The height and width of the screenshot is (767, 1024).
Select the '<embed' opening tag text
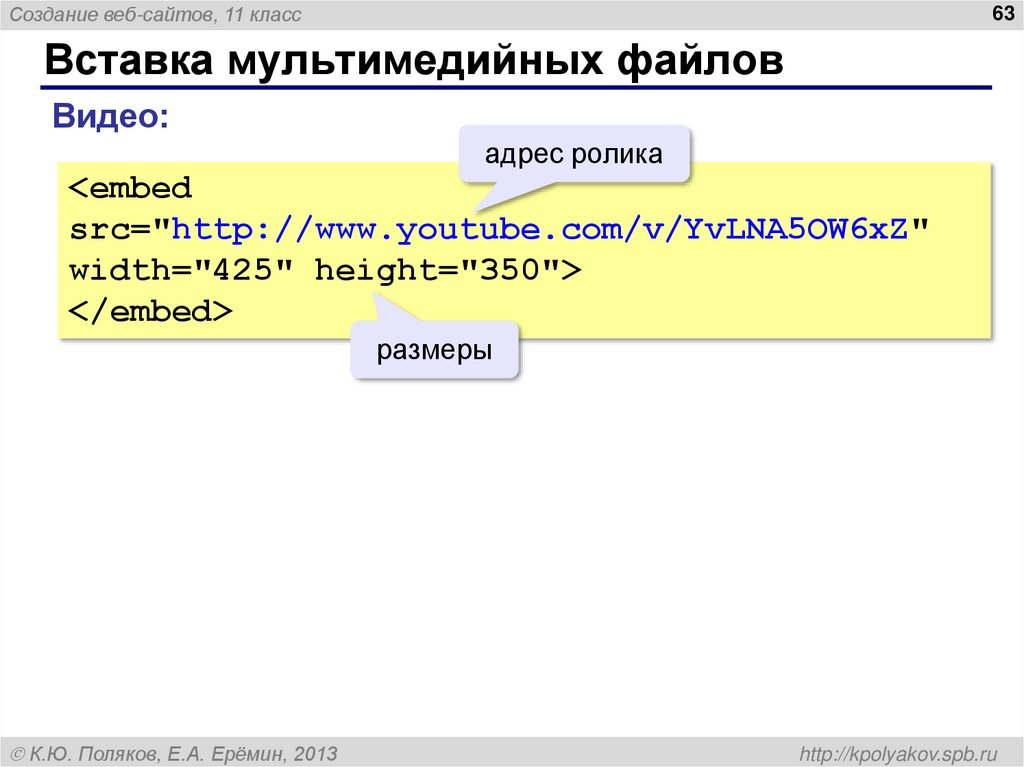point(129,188)
